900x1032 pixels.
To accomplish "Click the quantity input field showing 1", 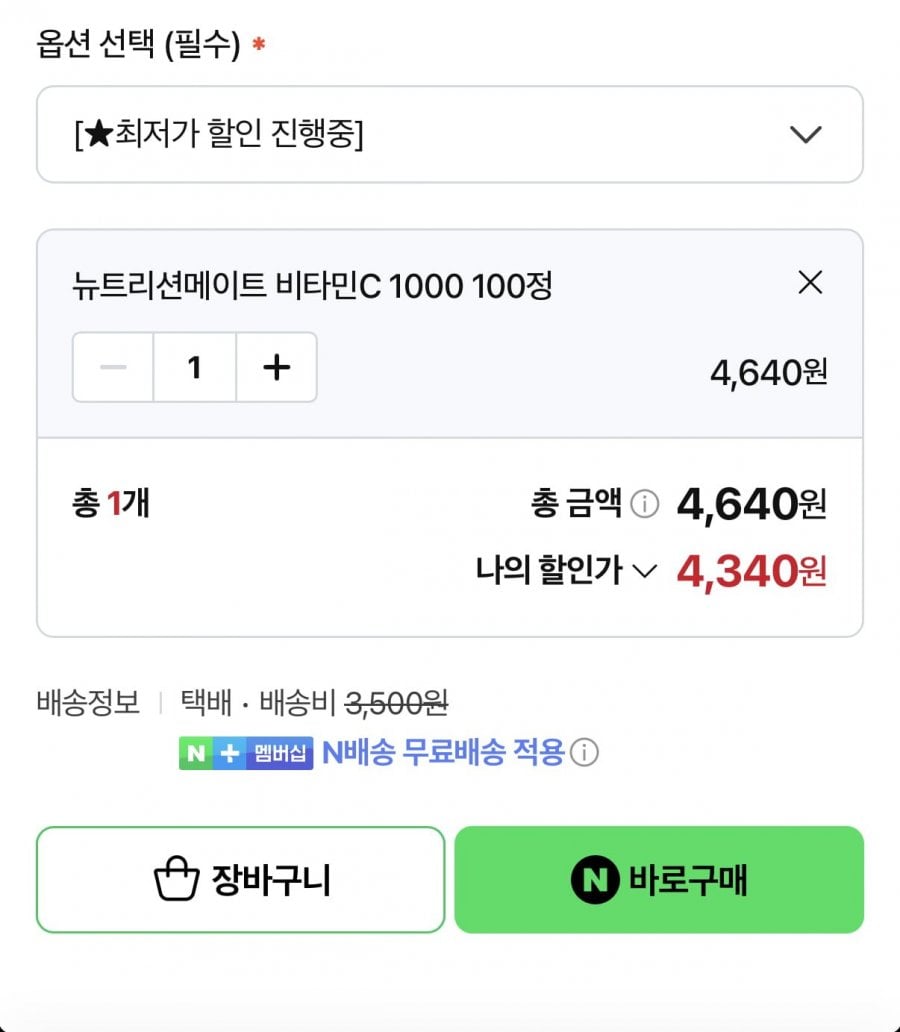I will pyautogui.click(x=195, y=367).
